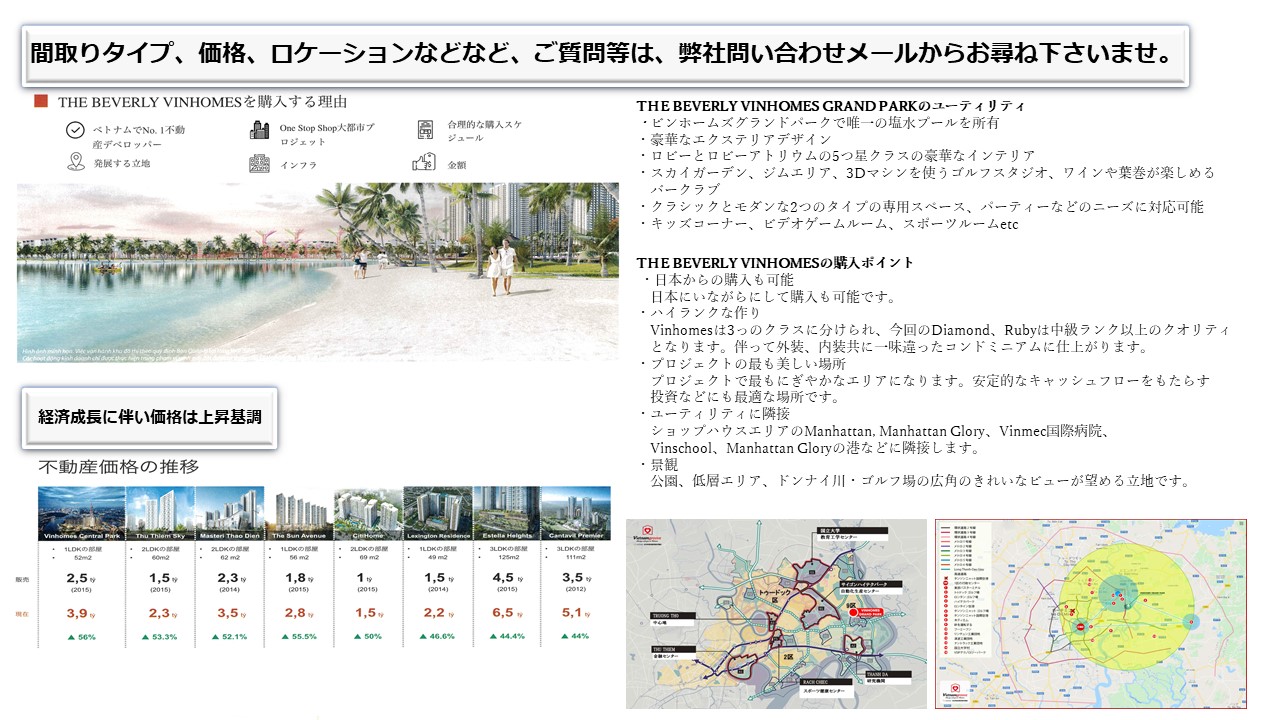The width and height of the screenshot is (1280, 720).
Task: Click the skyscraper icon beside One Stop Shop
Action: [260, 130]
